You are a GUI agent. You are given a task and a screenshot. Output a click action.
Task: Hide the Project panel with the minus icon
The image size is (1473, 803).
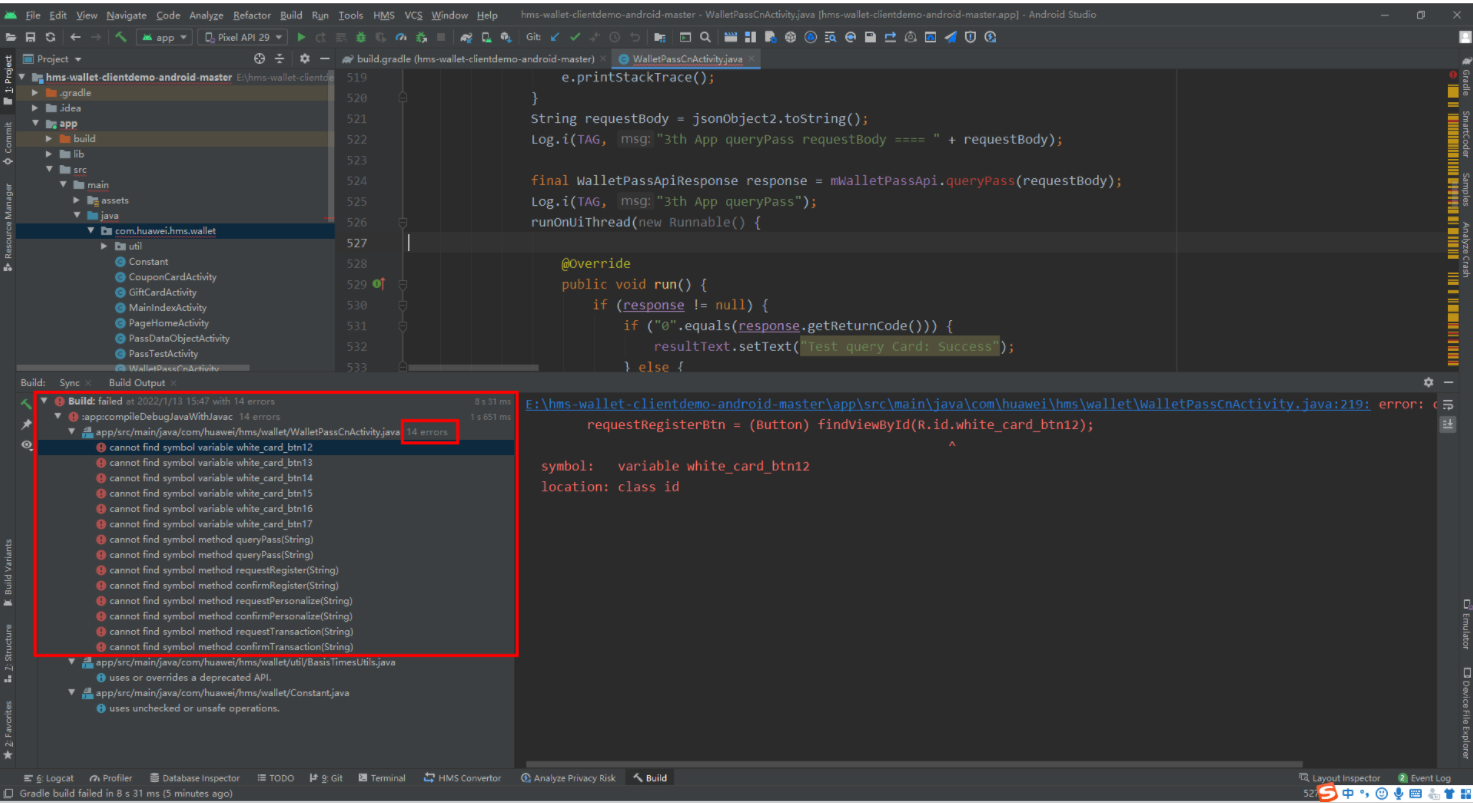[324, 59]
